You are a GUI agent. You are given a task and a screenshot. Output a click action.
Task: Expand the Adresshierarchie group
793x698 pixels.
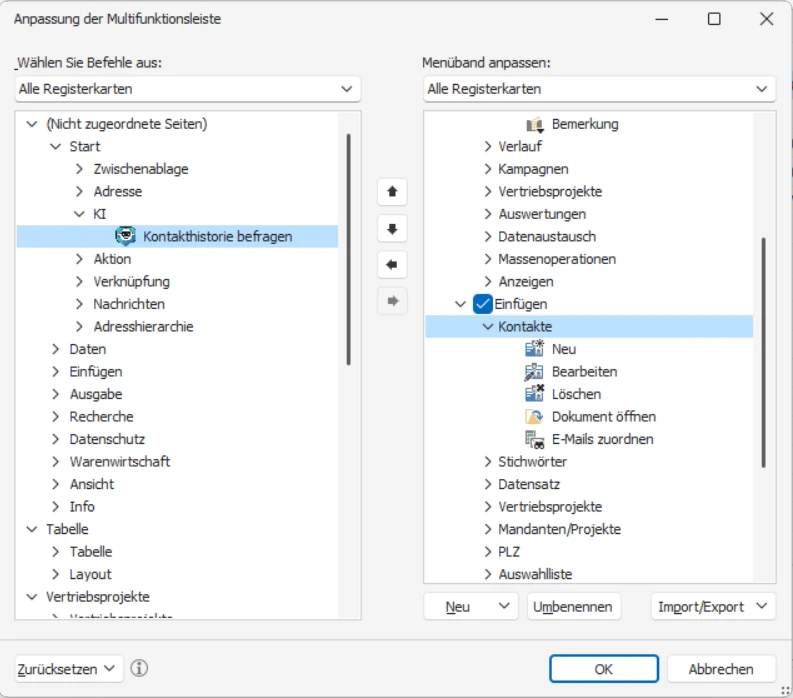(x=79, y=327)
